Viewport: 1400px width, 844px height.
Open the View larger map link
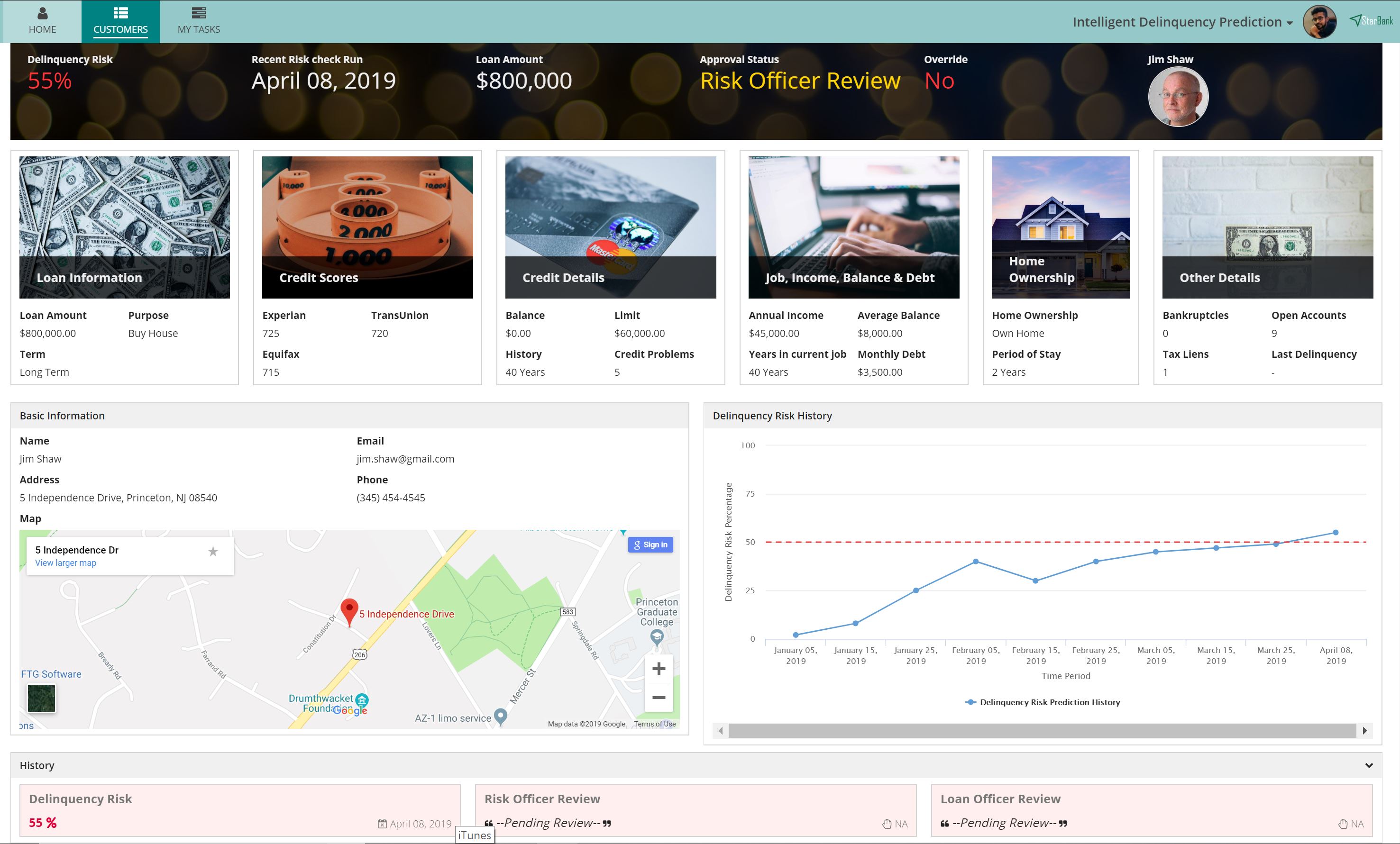[x=65, y=563]
